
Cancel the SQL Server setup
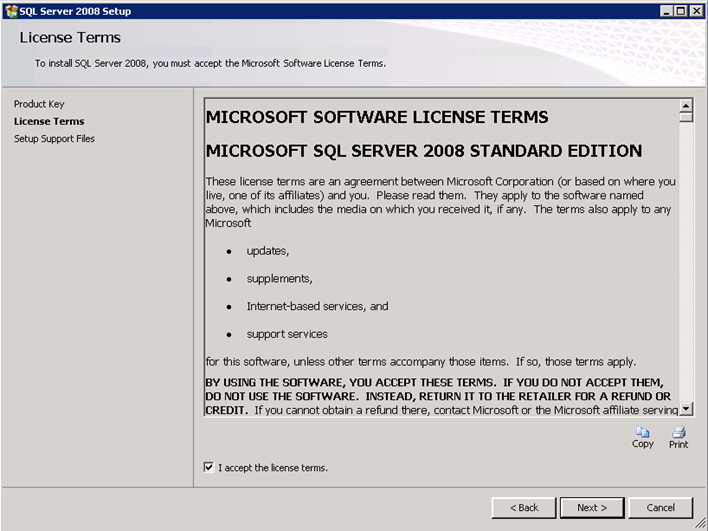pos(660,508)
